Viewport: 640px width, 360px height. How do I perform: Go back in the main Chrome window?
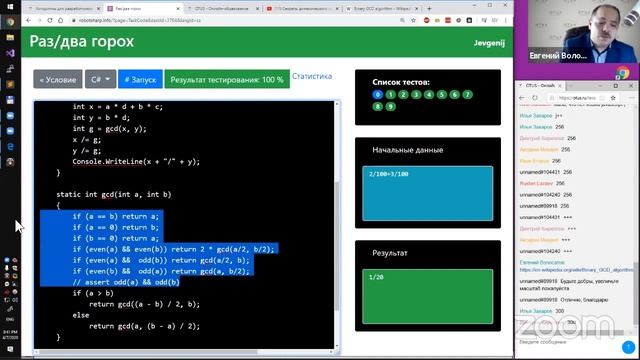28,20
